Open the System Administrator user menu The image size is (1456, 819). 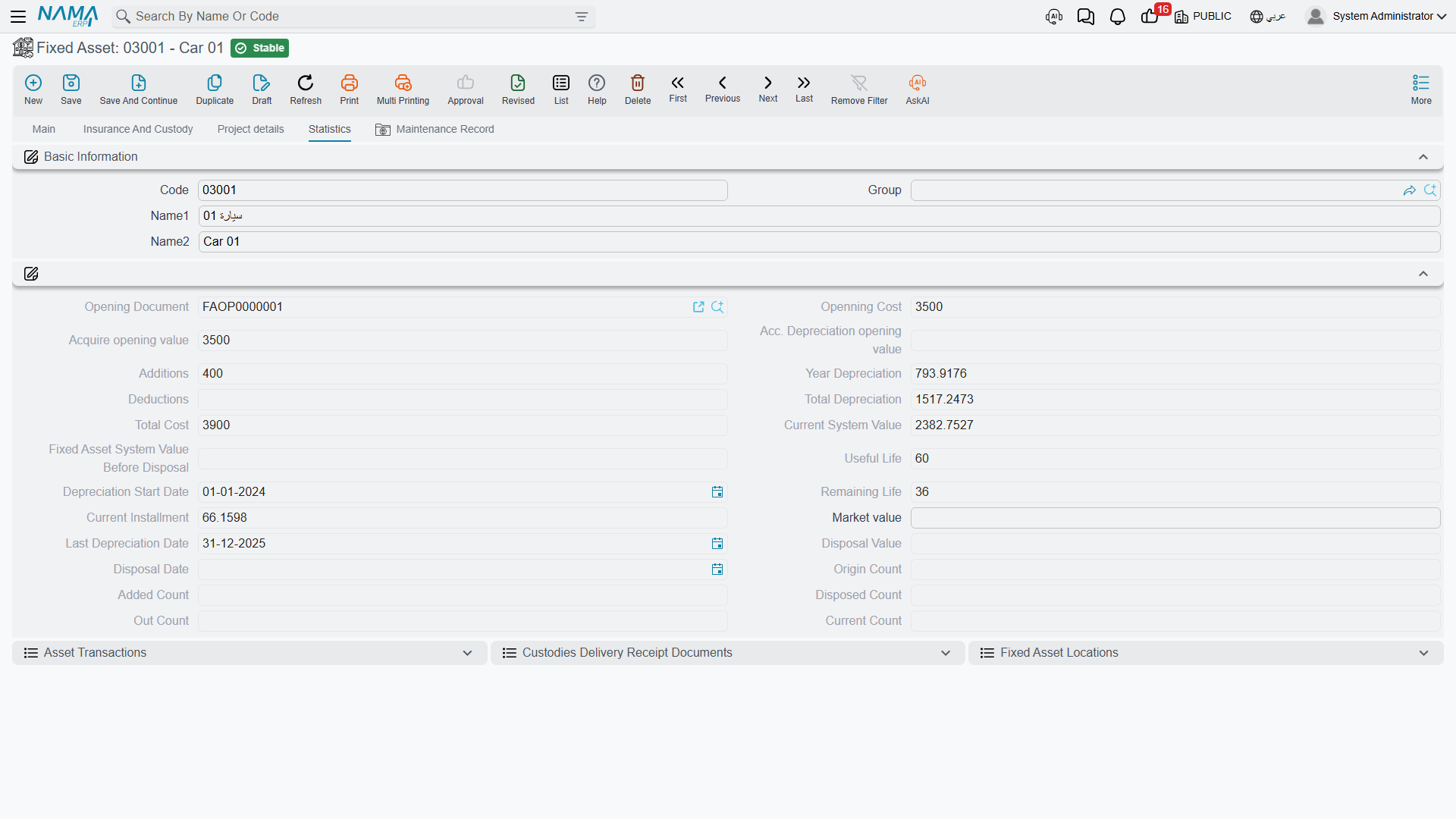(x=1377, y=16)
